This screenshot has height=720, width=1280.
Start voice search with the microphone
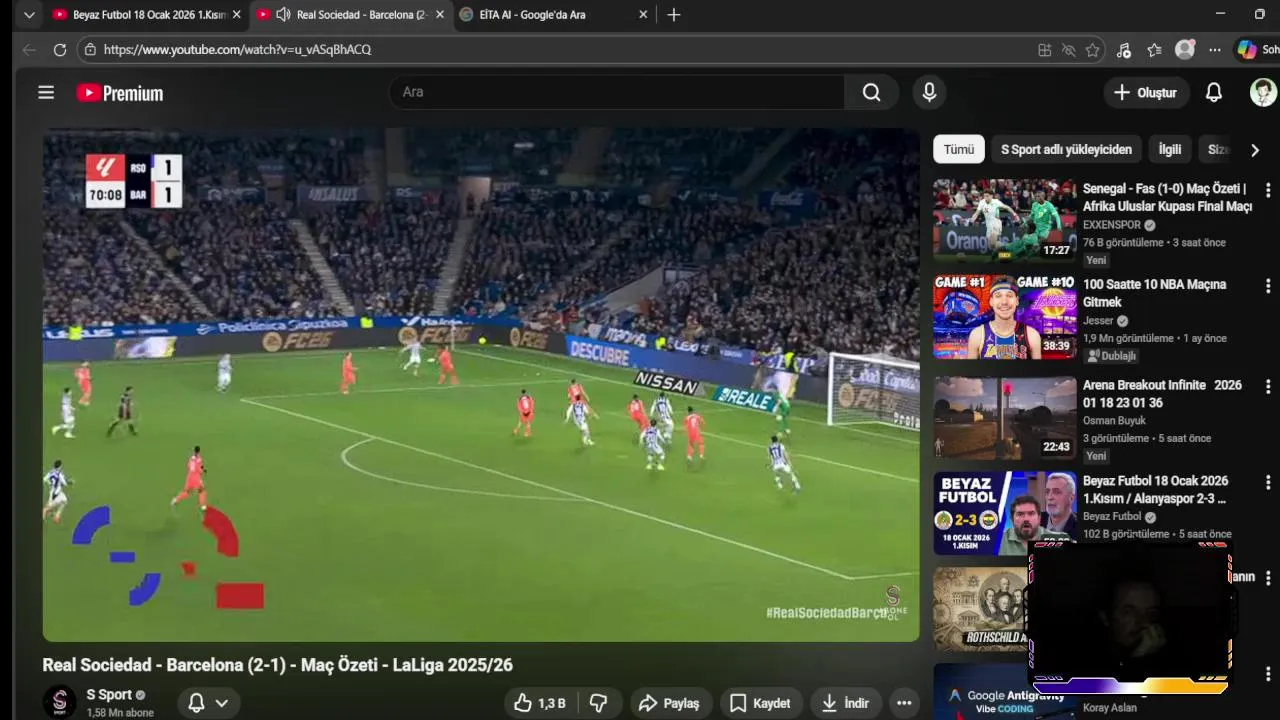click(x=930, y=92)
